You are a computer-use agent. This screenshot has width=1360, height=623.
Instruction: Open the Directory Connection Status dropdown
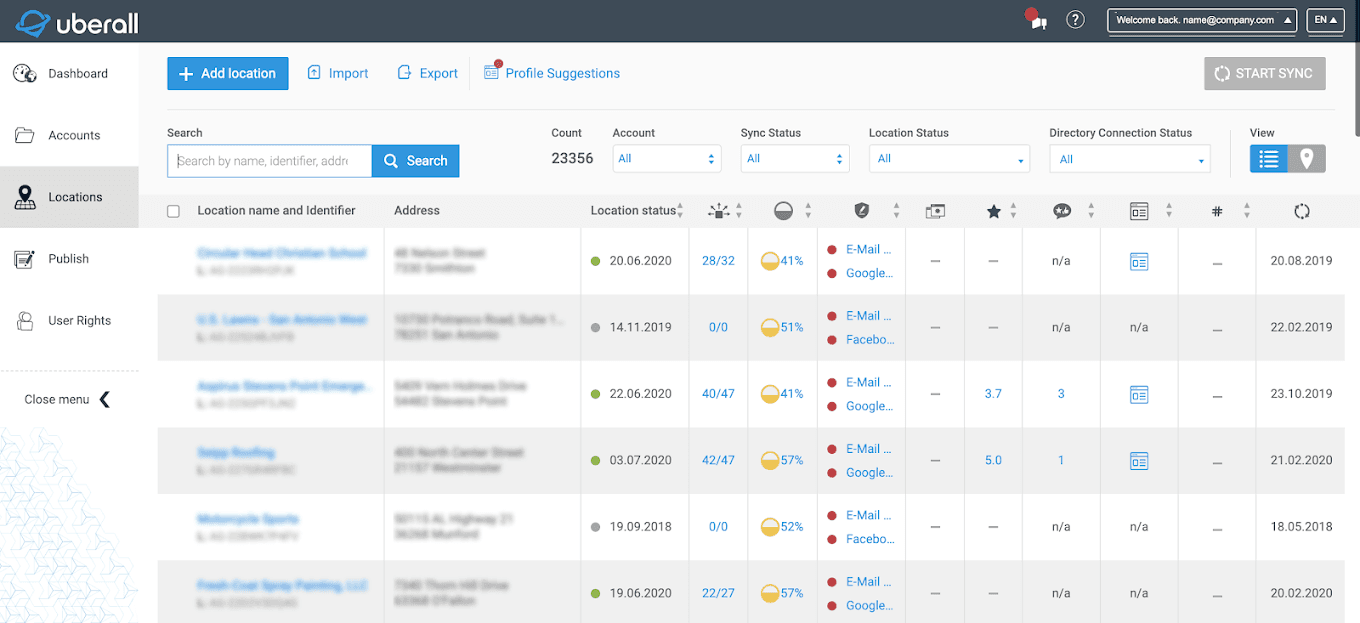click(x=1130, y=158)
